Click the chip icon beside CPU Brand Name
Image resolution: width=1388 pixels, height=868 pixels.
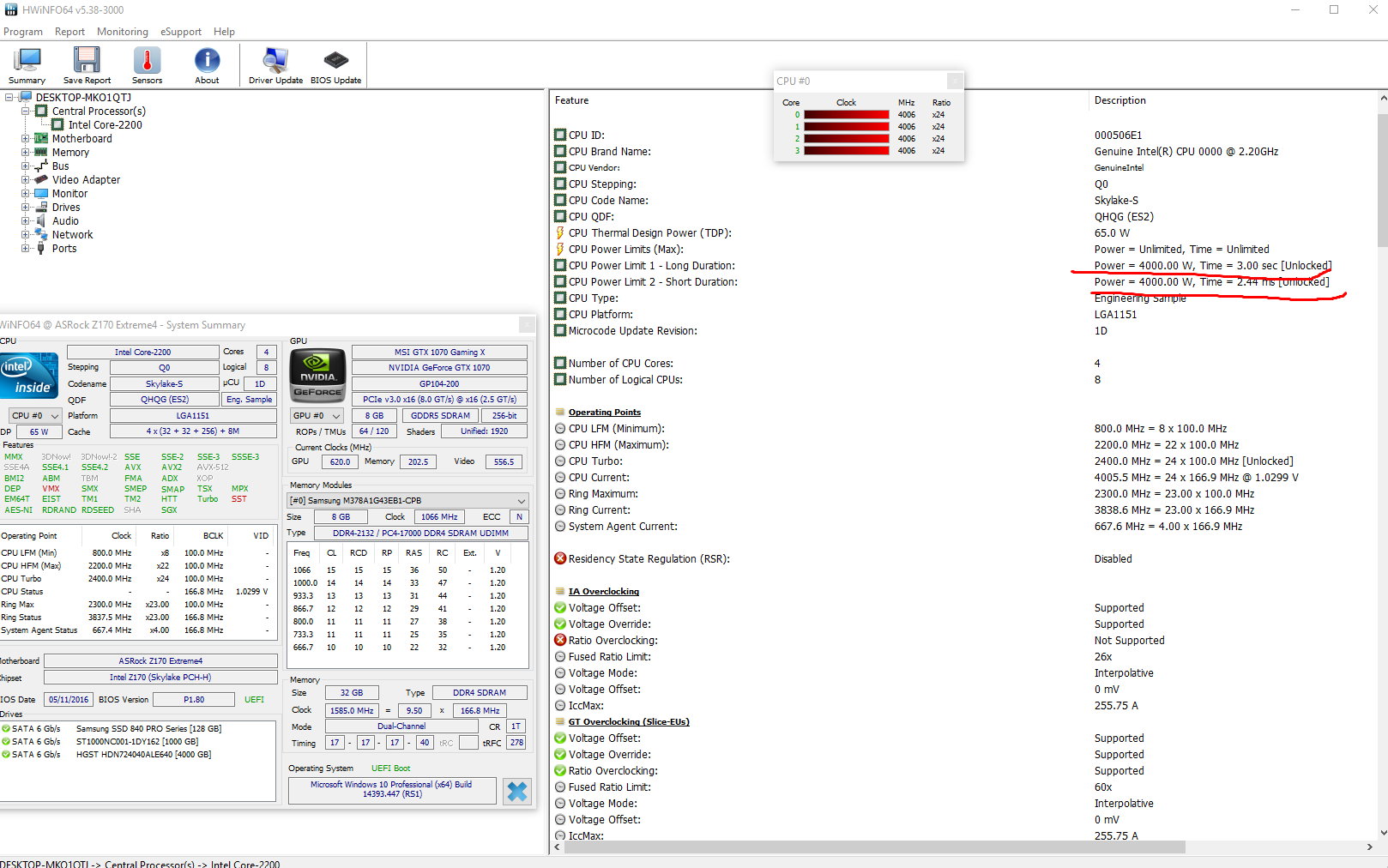[x=560, y=151]
